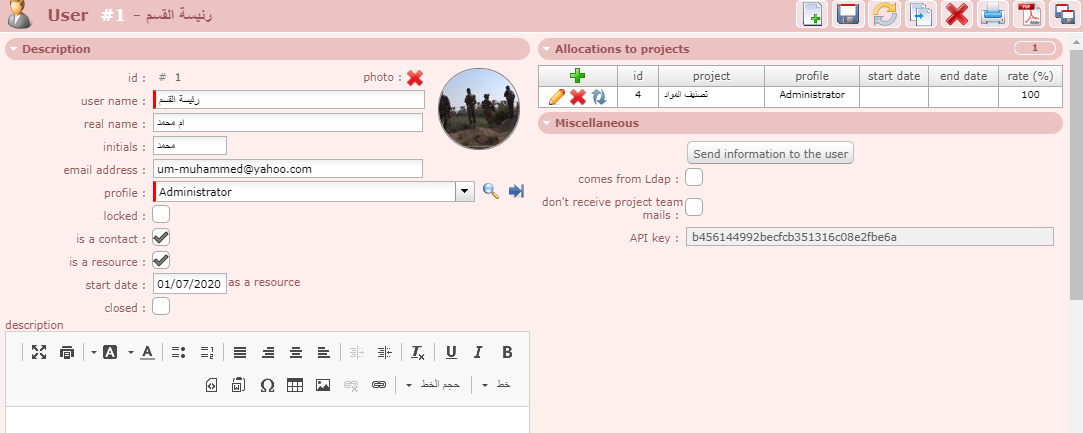Image resolution: width=1083 pixels, height=433 pixels.
Task: Tick the closed checkbox
Action: coord(161,306)
